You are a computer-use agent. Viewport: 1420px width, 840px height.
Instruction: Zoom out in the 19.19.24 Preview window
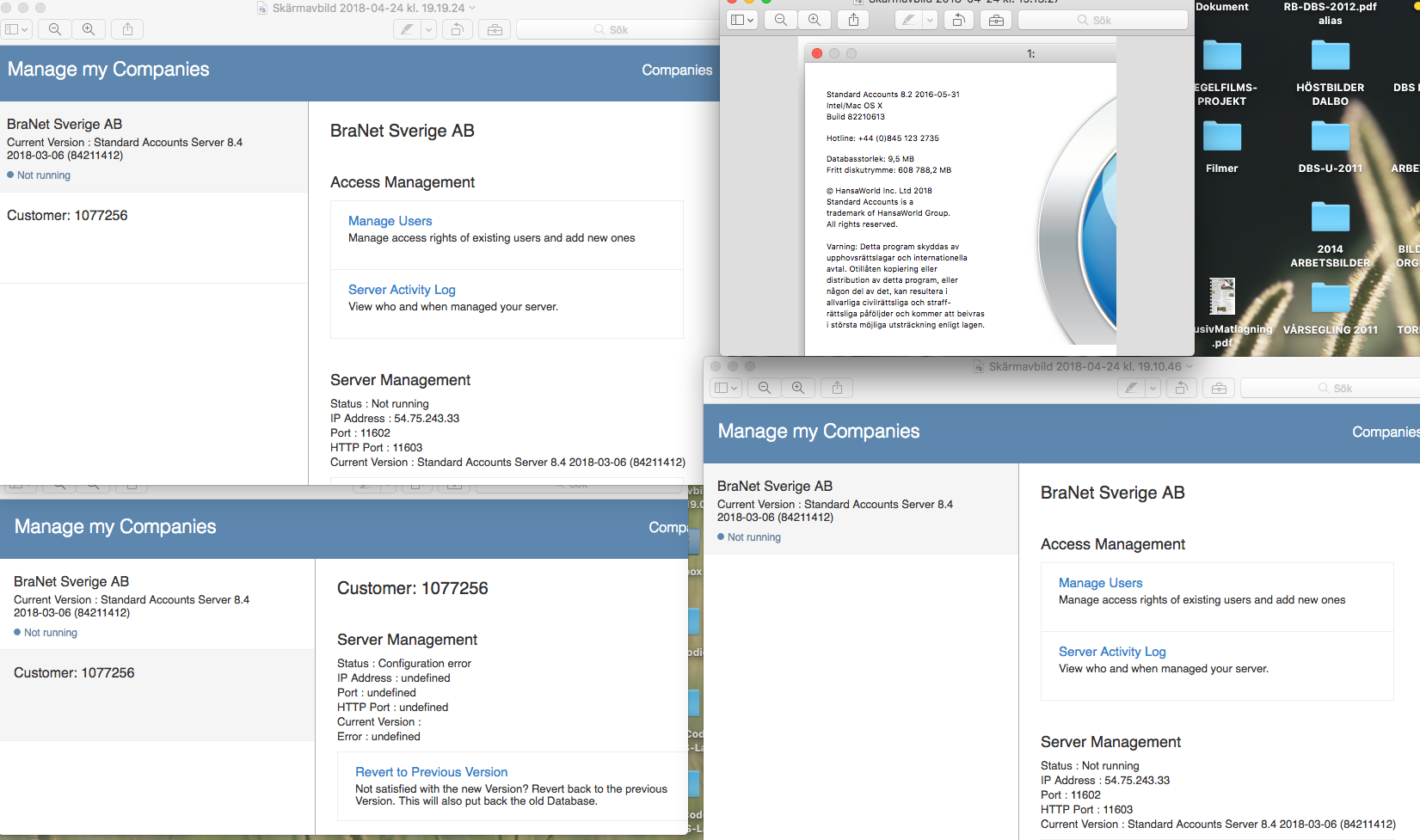[55, 29]
